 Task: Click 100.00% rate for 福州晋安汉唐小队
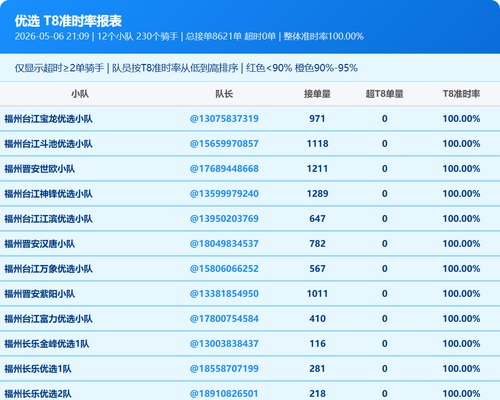(461, 244)
